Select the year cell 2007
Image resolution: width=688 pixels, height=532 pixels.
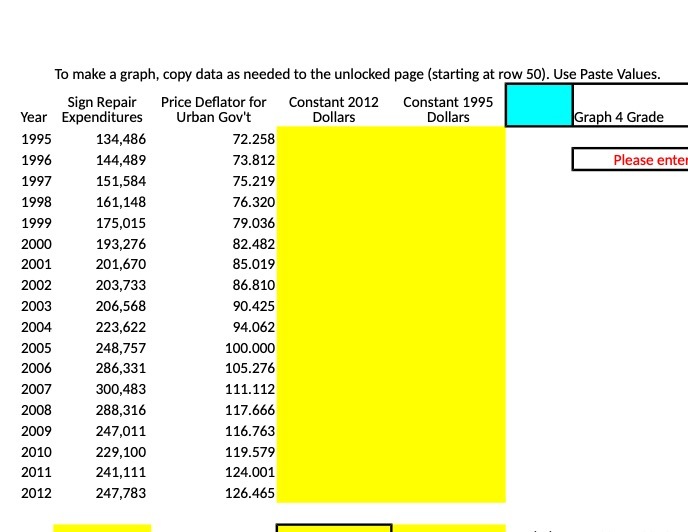(36, 389)
